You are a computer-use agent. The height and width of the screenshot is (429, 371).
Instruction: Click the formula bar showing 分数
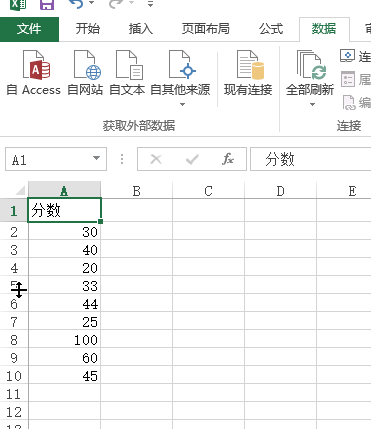(310, 159)
